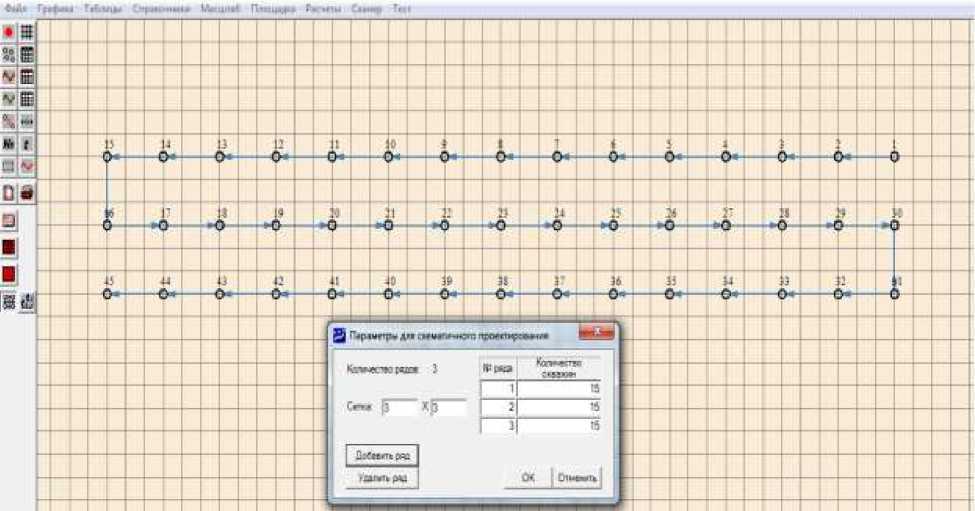Click the Удалить ряд button

click(x=382, y=478)
